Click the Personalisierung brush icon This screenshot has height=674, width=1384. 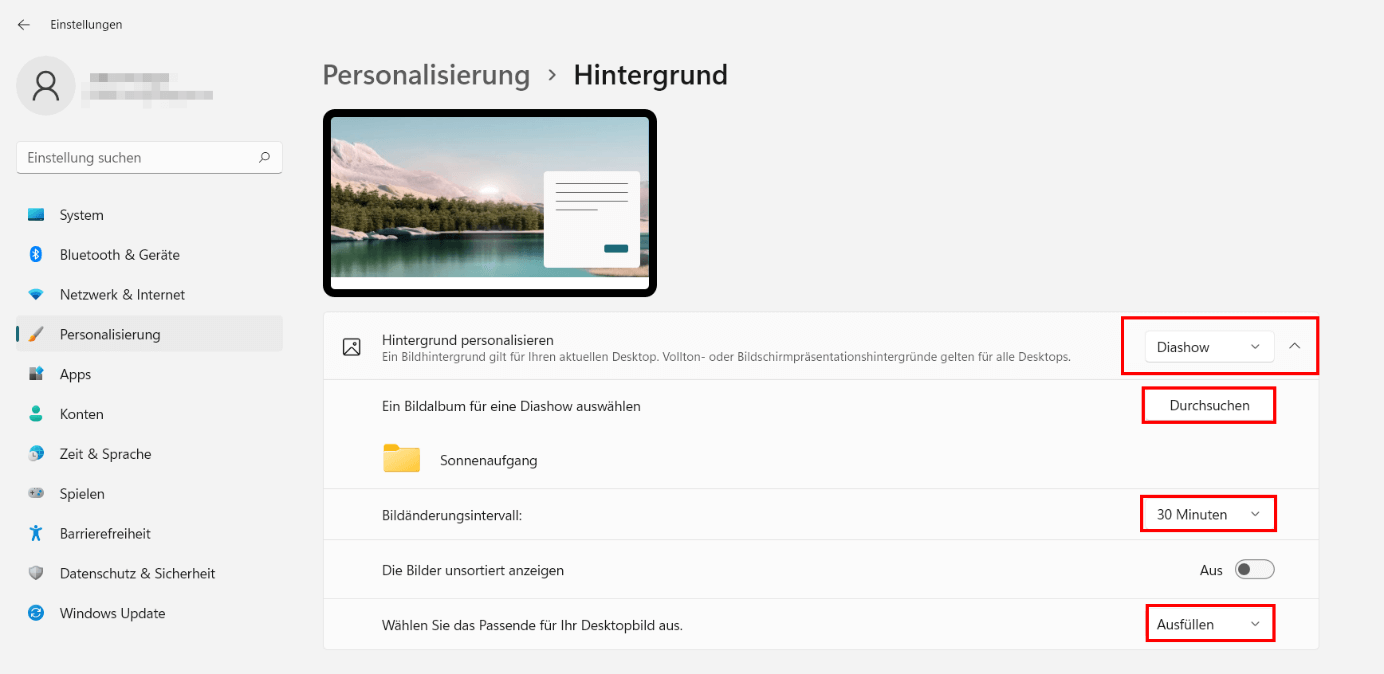[36, 334]
